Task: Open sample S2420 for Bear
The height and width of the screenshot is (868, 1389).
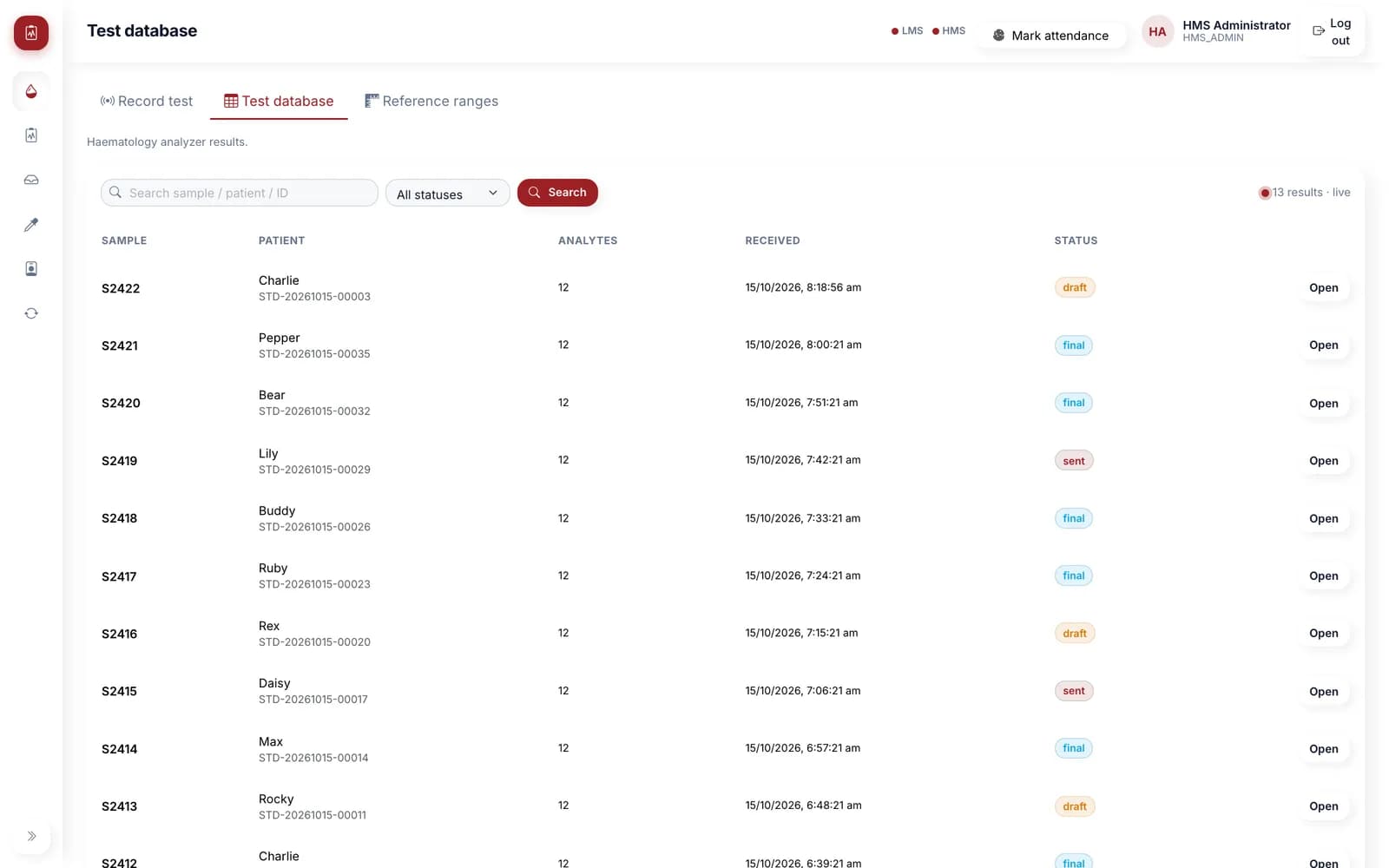Action: (x=1324, y=404)
